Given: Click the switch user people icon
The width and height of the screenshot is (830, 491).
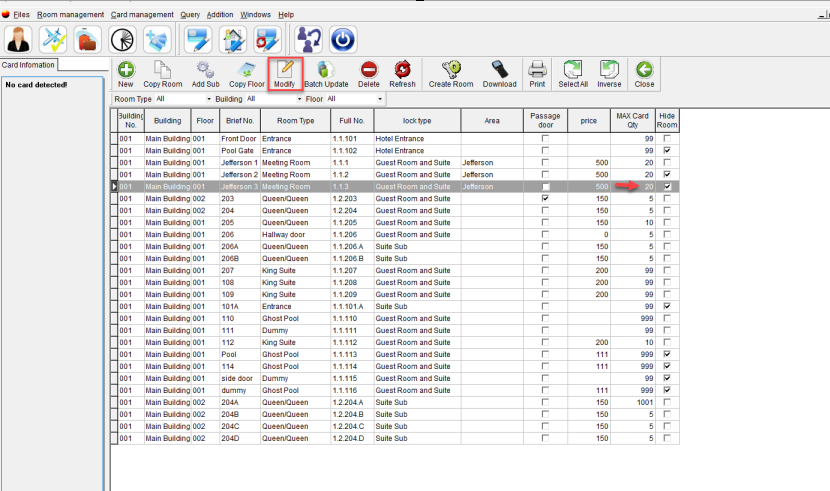Looking at the screenshot, I should click(x=309, y=40).
